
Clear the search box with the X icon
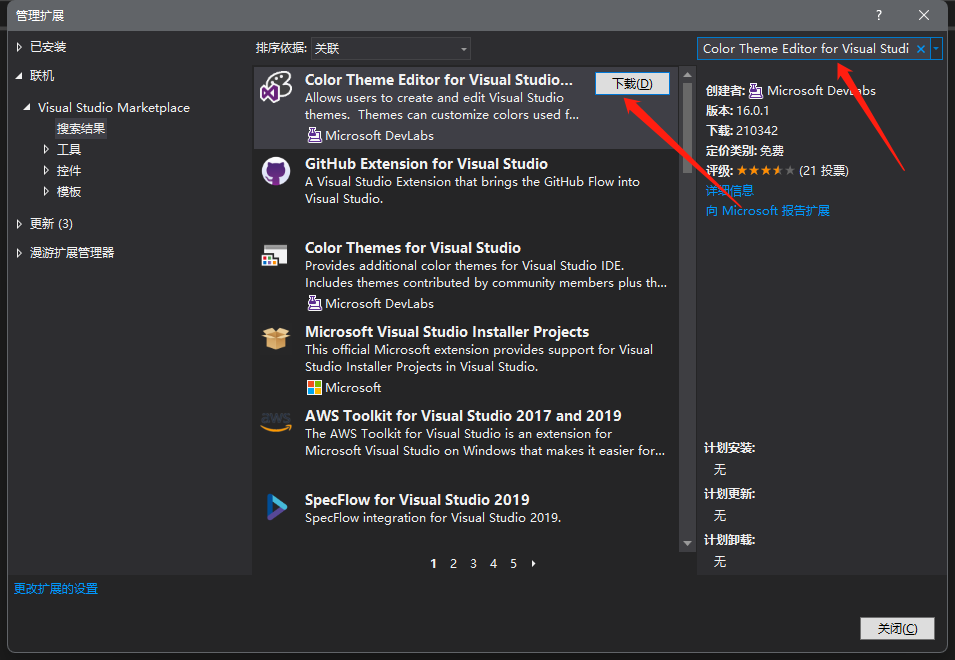921,49
